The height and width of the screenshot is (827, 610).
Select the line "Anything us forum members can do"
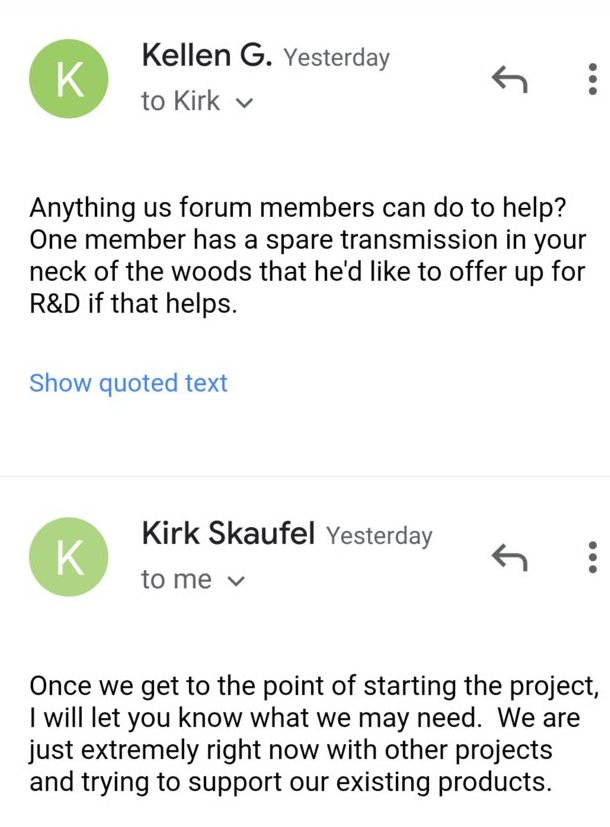click(x=297, y=208)
